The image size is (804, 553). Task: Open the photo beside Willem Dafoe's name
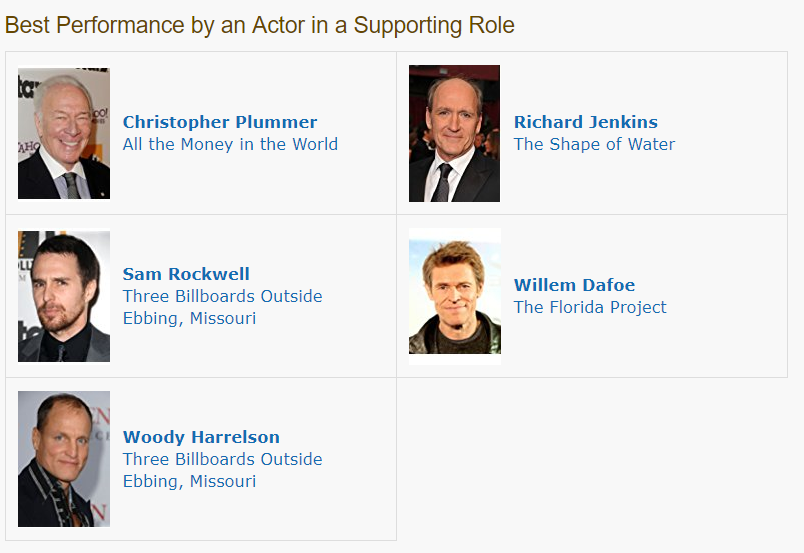454,296
